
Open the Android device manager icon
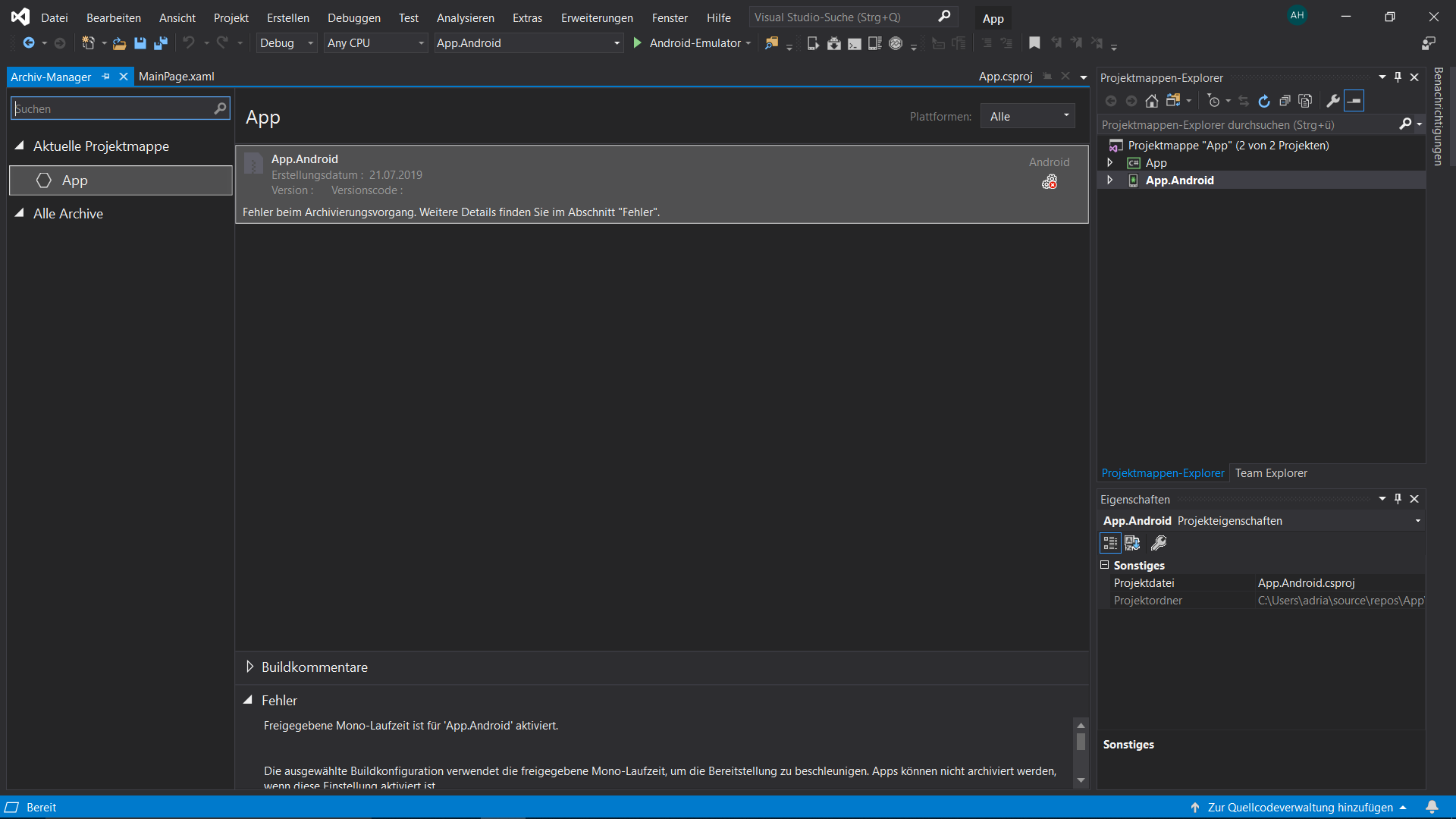(x=813, y=43)
